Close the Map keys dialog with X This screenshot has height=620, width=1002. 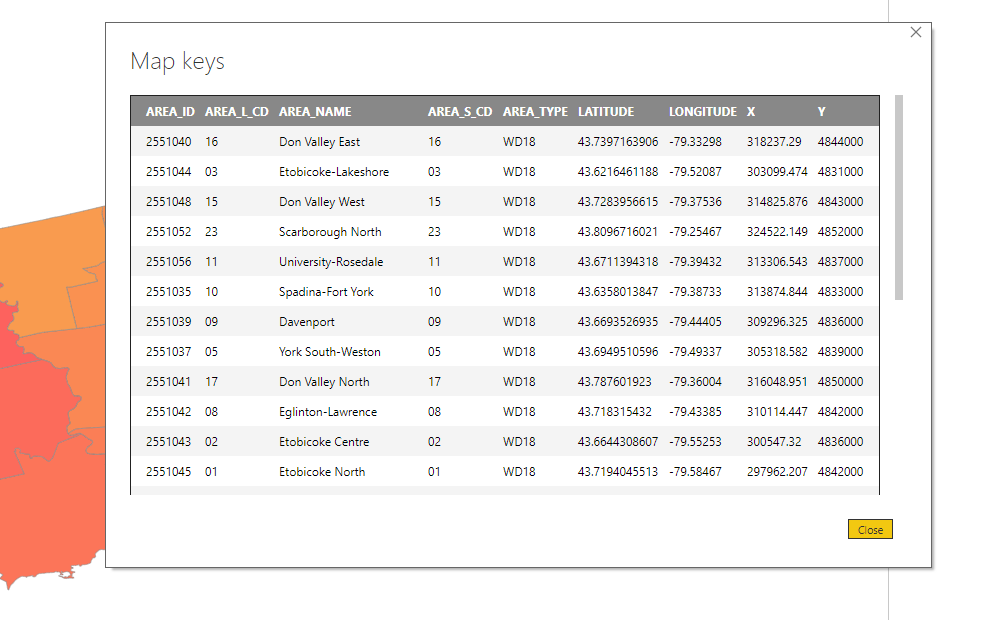pos(916,32)
